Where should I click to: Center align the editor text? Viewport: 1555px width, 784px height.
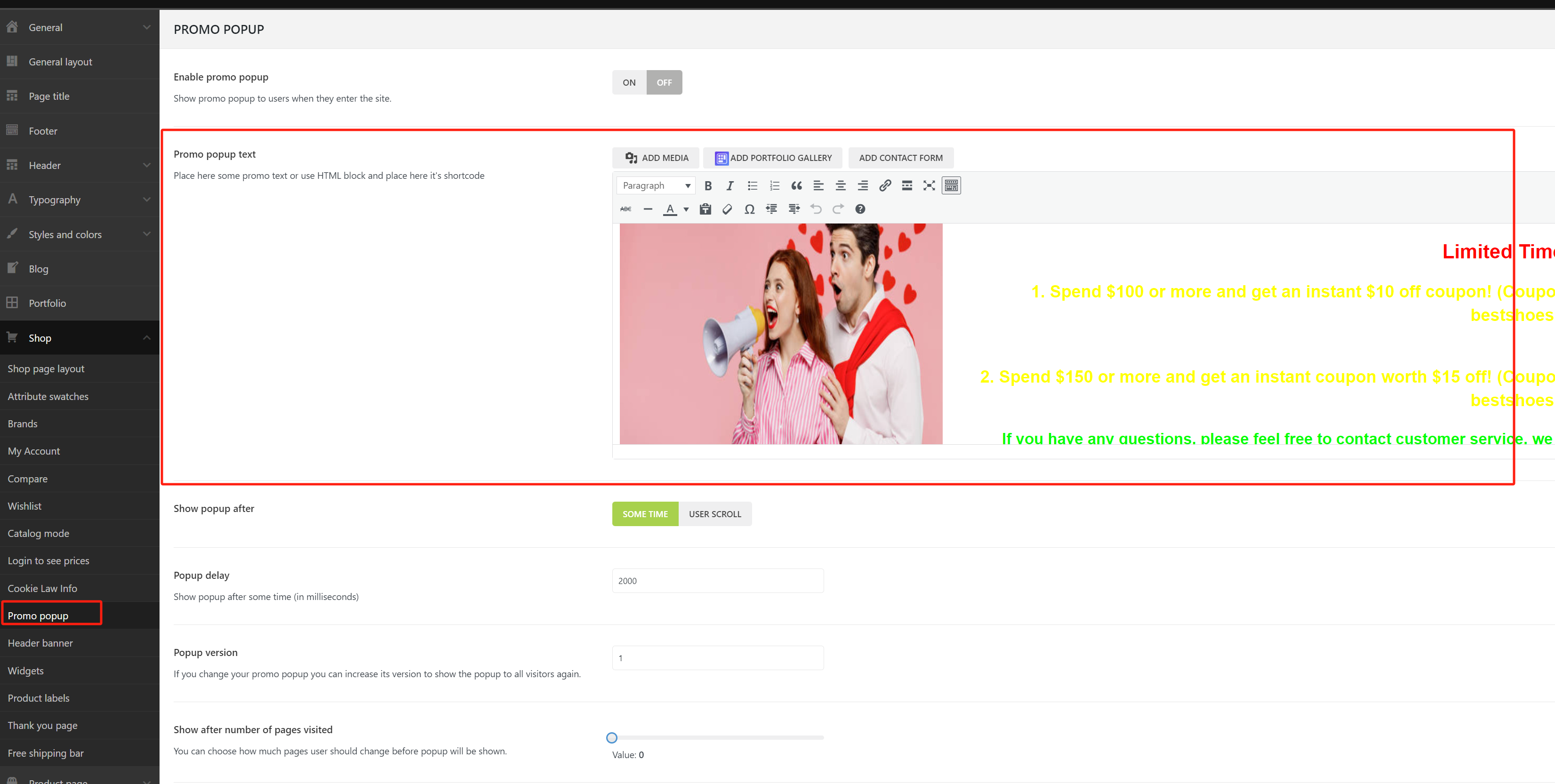click(x=840, y=186)
